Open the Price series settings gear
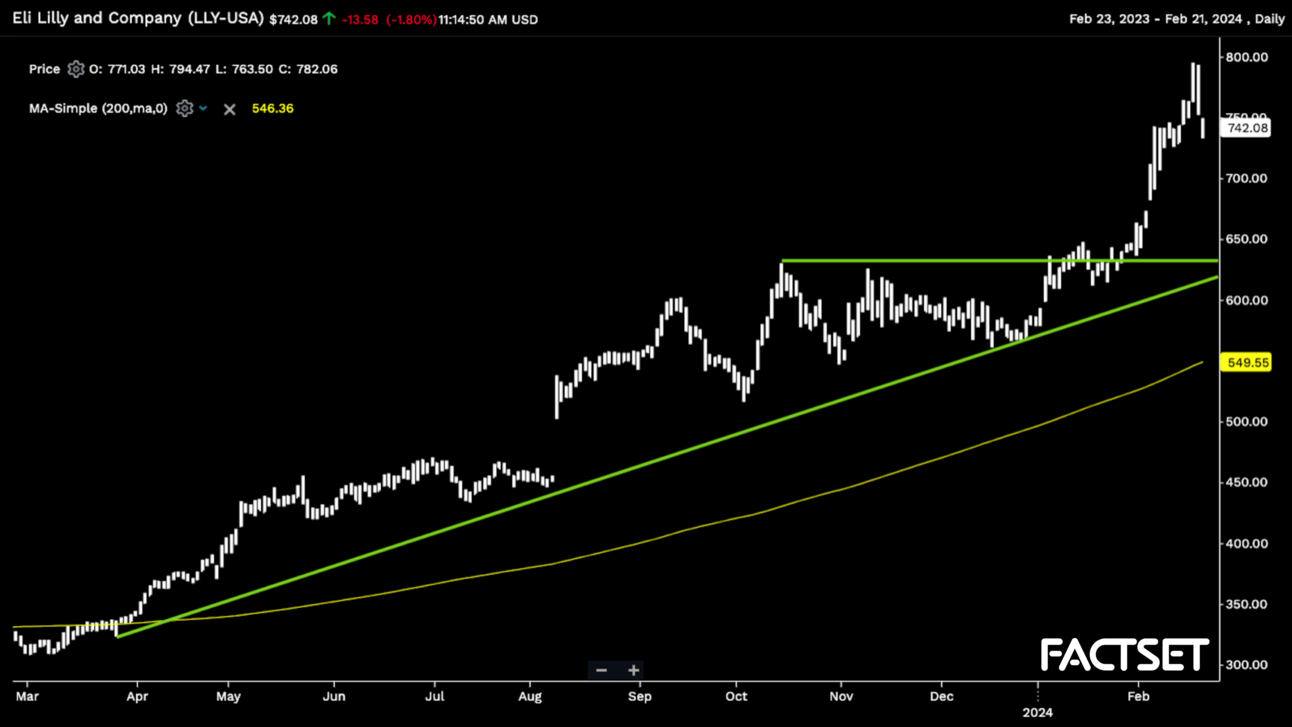Screen dimensions: 1292x727 click(x=76, y=69)
